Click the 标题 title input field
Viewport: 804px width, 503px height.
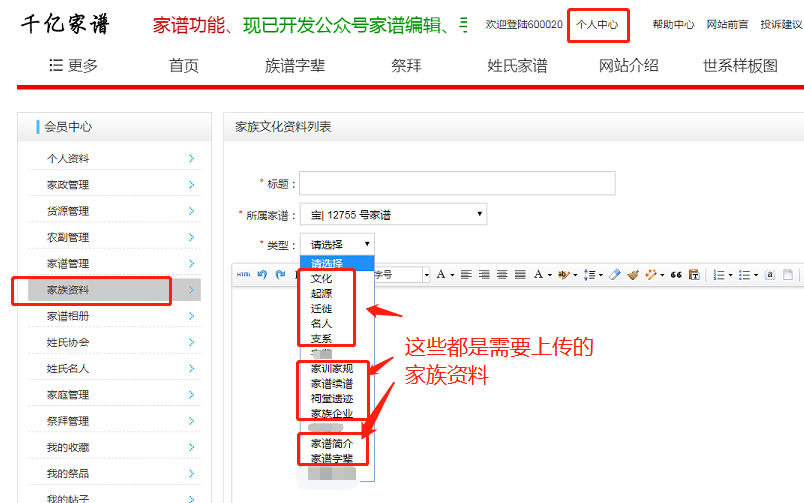click(457, 183)
